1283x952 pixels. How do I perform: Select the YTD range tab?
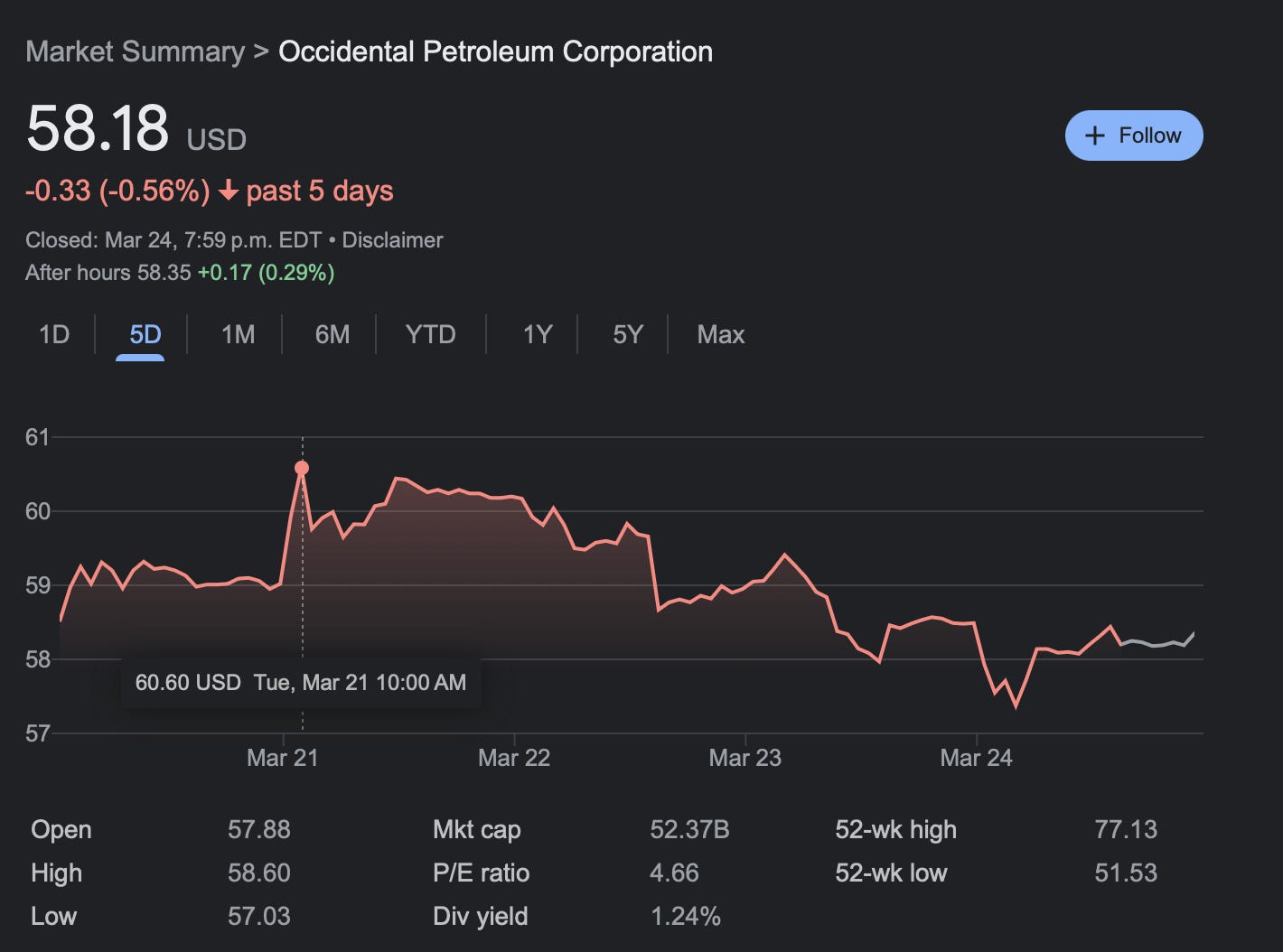(x=430, y=334)
